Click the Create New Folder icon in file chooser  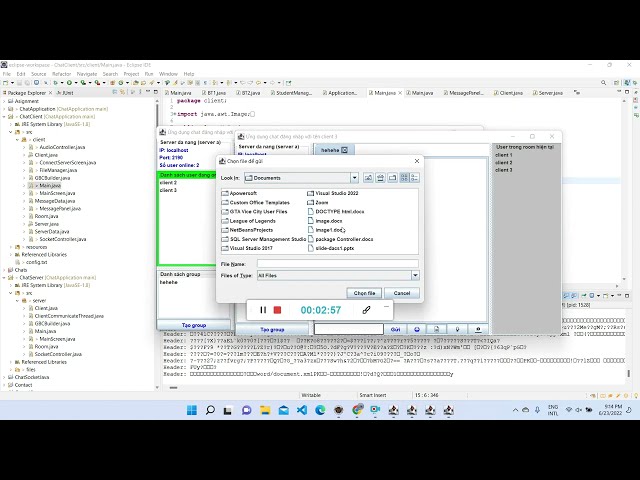392,178
